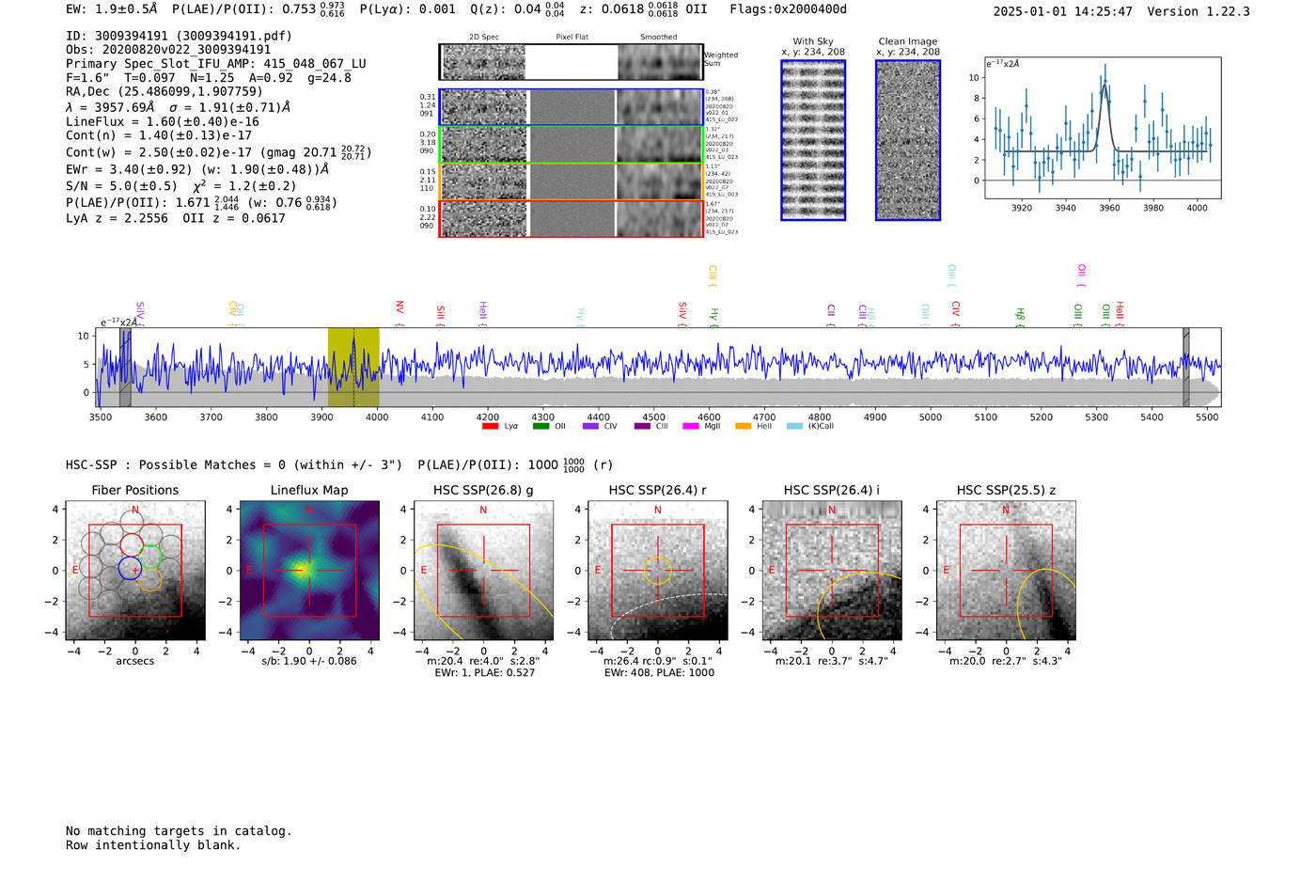This screenshot has width=1316, height=896.
Task: Click the magenta OII line marker
Action: [1082, 275]
